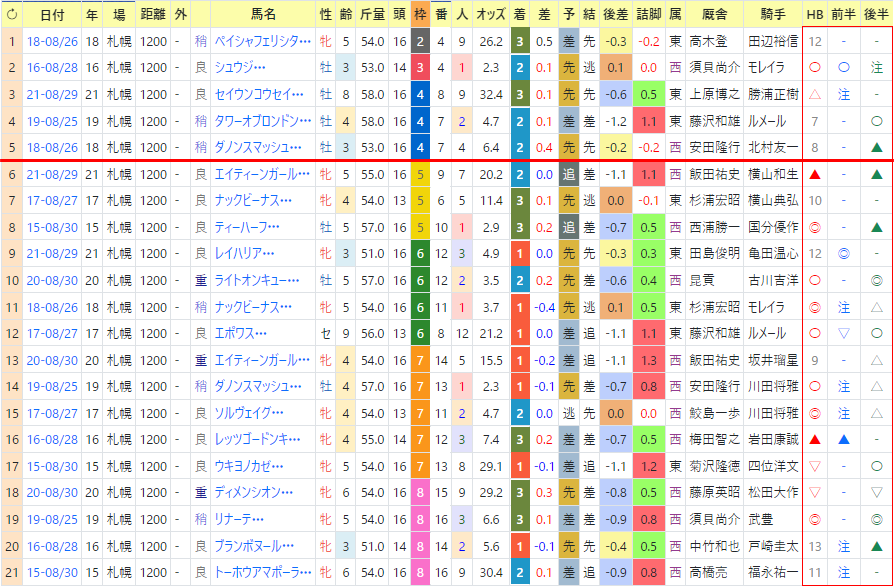Open the 17-08/27 date link in row 7
This screenshot has height=586, width=894.
click(x=52, y=201)
